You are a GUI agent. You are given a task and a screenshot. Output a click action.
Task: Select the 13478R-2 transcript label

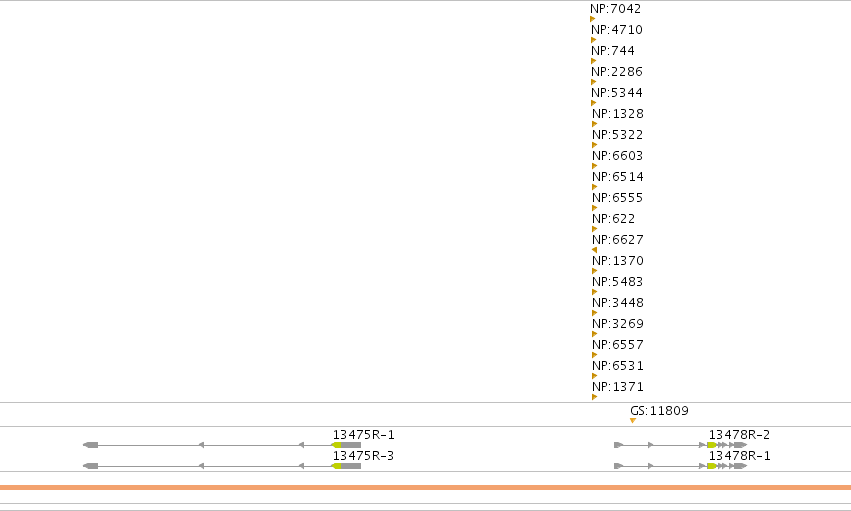[x=739, y=435]
